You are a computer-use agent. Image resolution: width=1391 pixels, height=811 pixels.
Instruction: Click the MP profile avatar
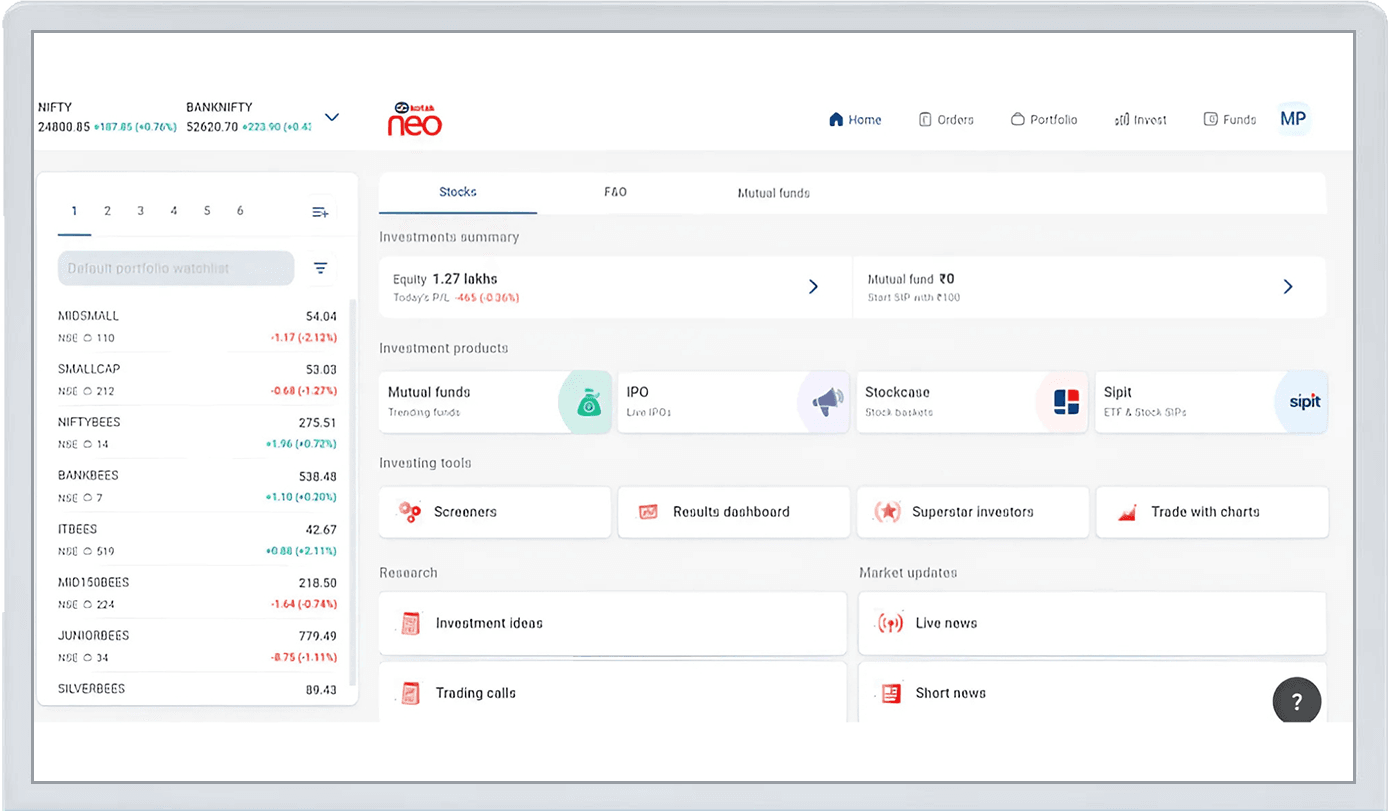(1292, 119)
